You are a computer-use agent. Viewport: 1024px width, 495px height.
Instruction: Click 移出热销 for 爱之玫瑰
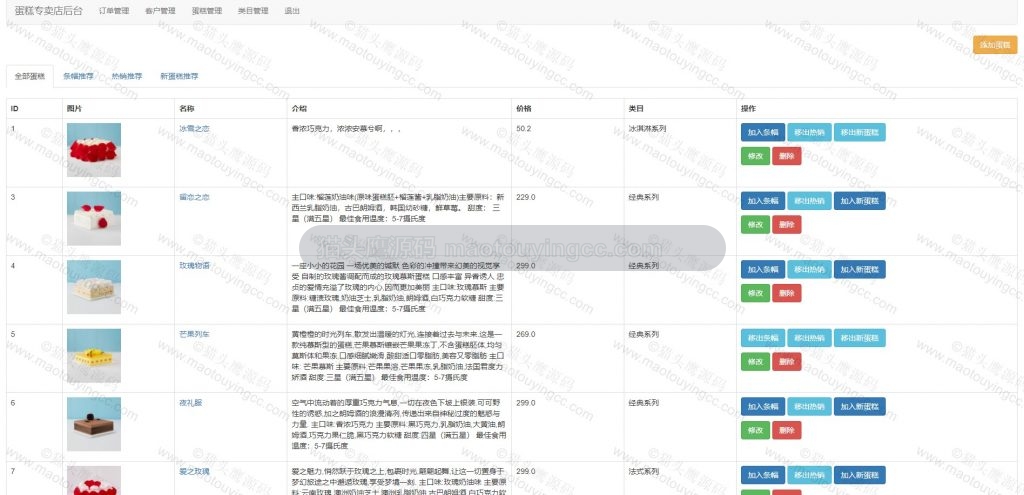809,475
